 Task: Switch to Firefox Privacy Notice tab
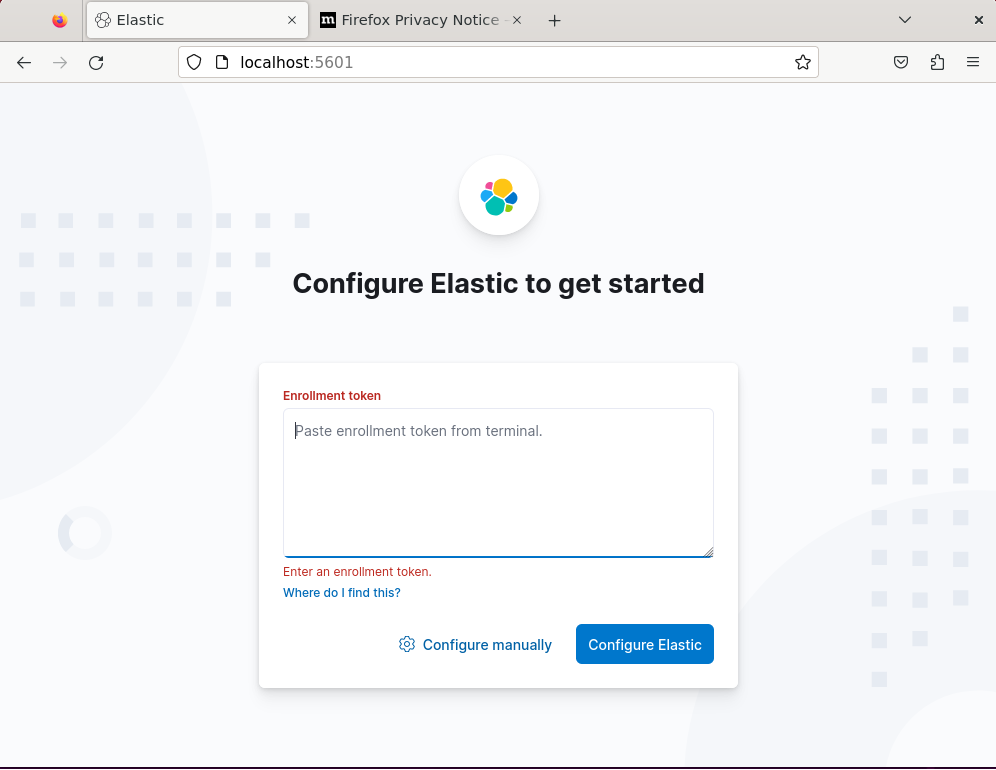coord(422,20)
